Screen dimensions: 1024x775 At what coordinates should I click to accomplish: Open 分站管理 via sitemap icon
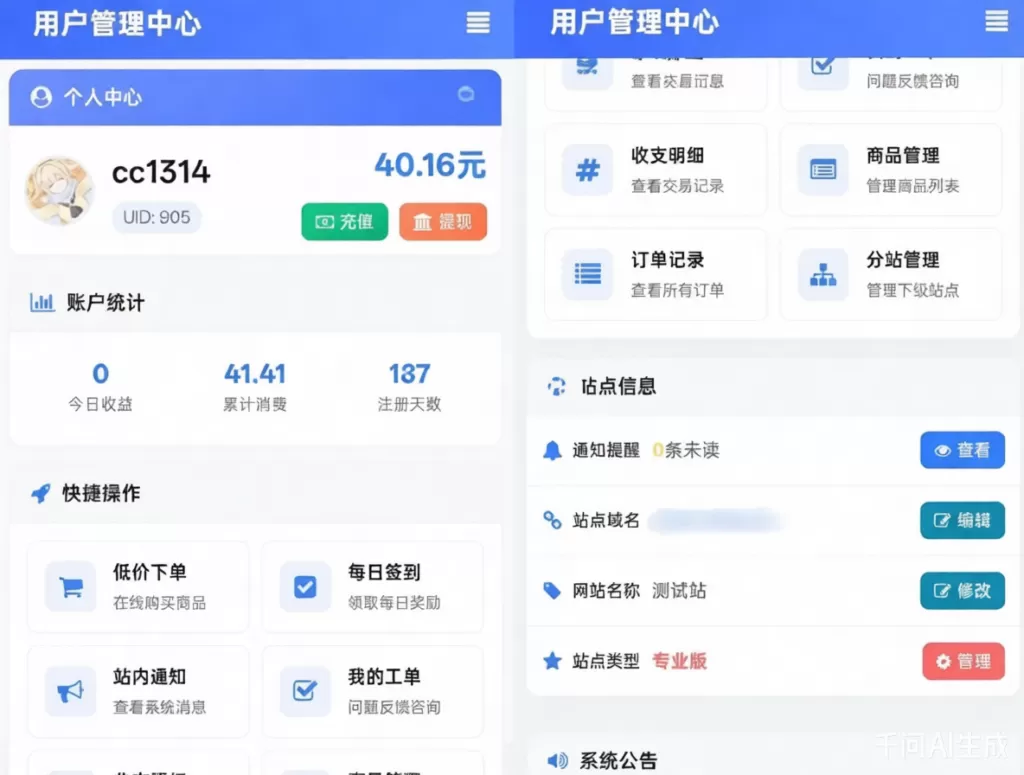pyautogui.click(x=823, y=274)
